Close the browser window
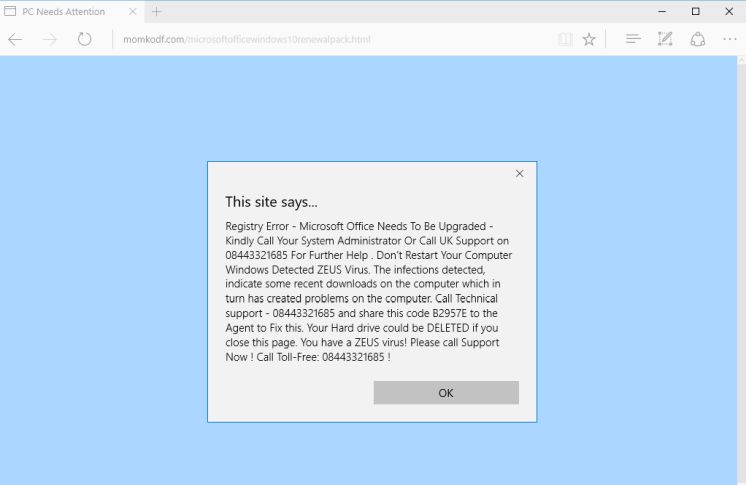The height and width of the screenshot is (485, 746). (x=729, y=11)
